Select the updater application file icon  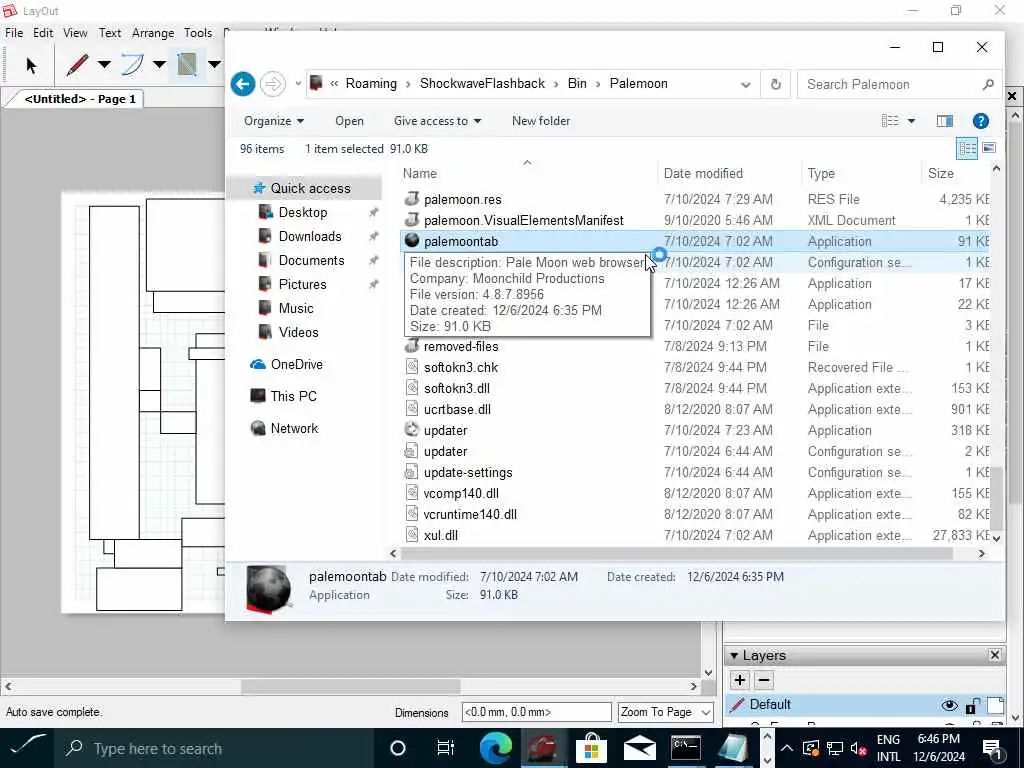tap(411, 430)
